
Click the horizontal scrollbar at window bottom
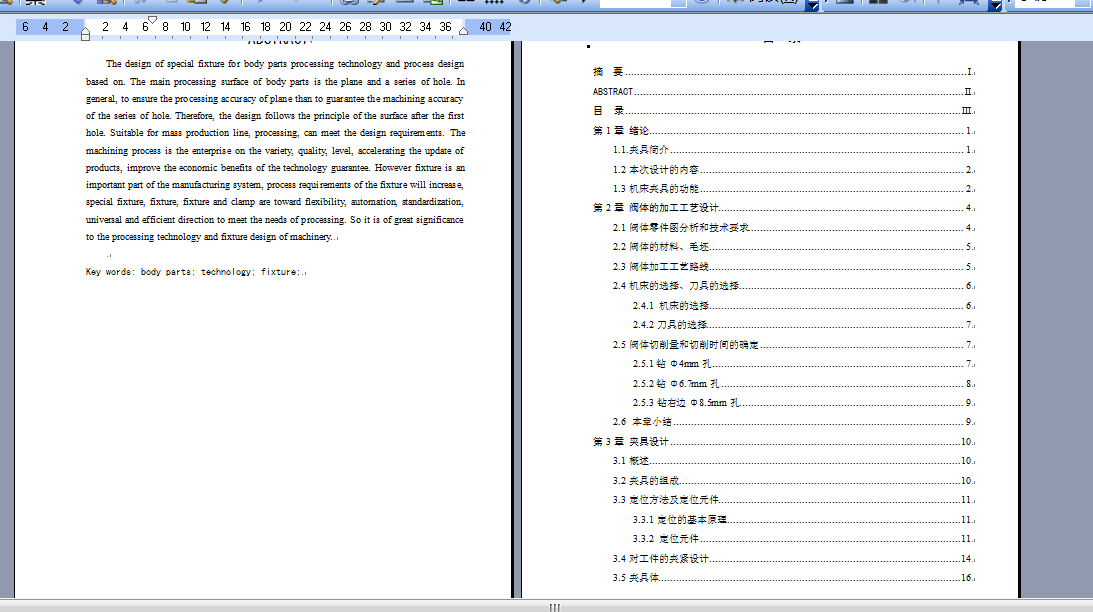(x=546, y=607)
